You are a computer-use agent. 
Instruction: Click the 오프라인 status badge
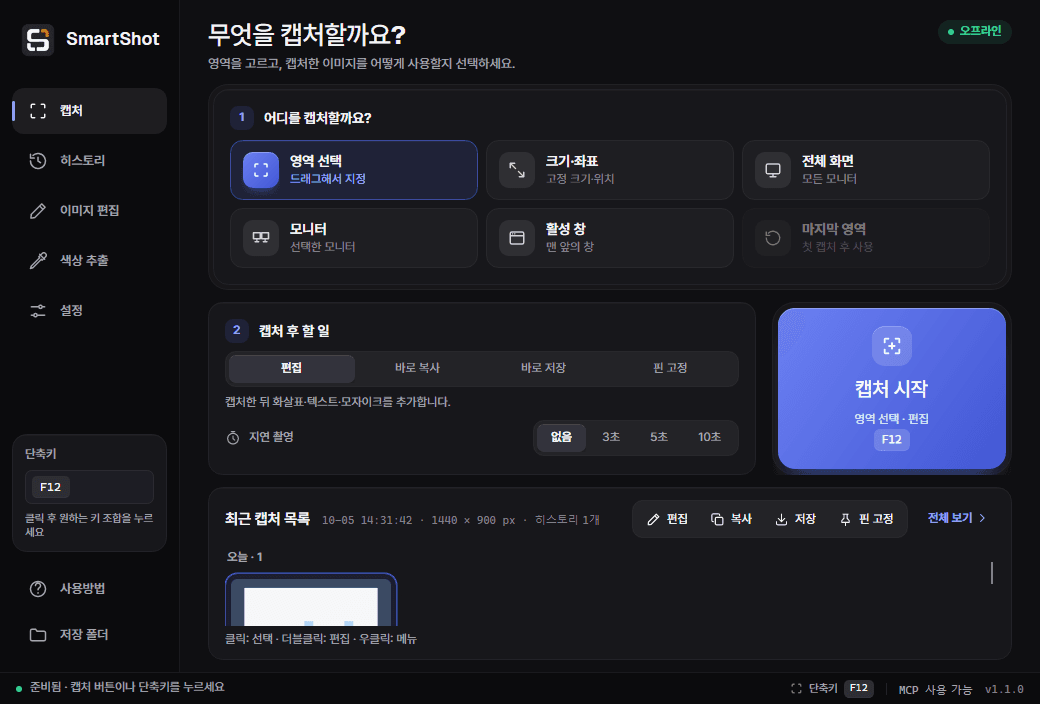[974, 31]
